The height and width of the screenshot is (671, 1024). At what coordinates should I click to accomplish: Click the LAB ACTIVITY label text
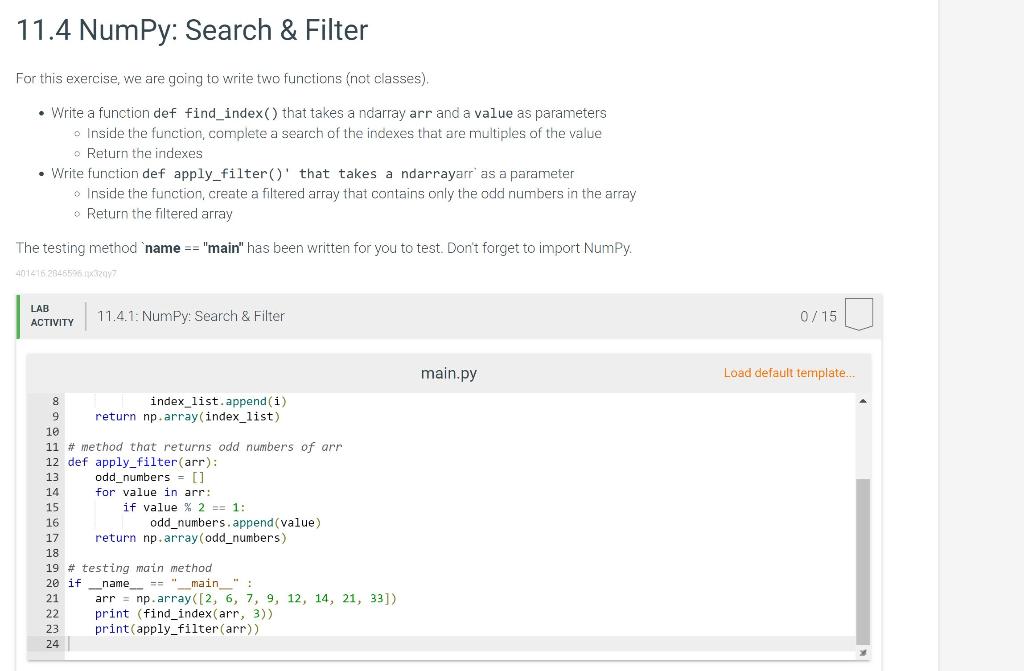(51, 315)
